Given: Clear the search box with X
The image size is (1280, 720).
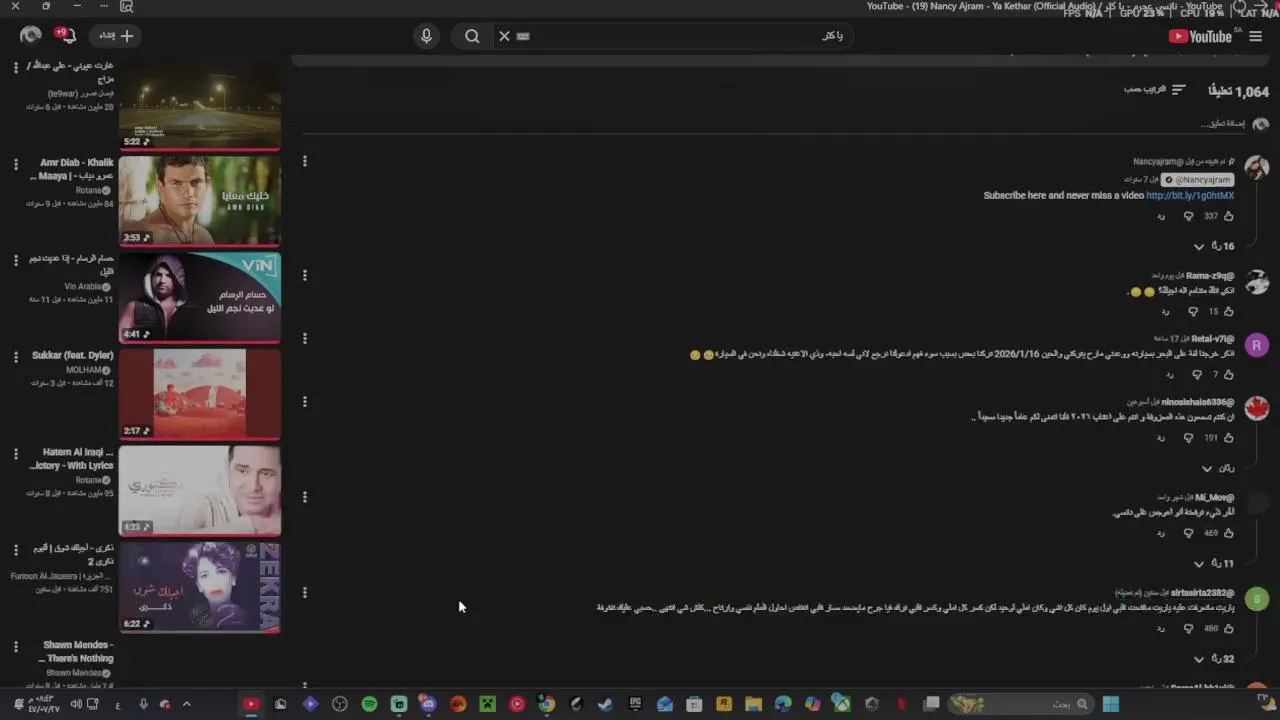Looking at the screenshot, I should pyautogui.click(x=504, y=36).
